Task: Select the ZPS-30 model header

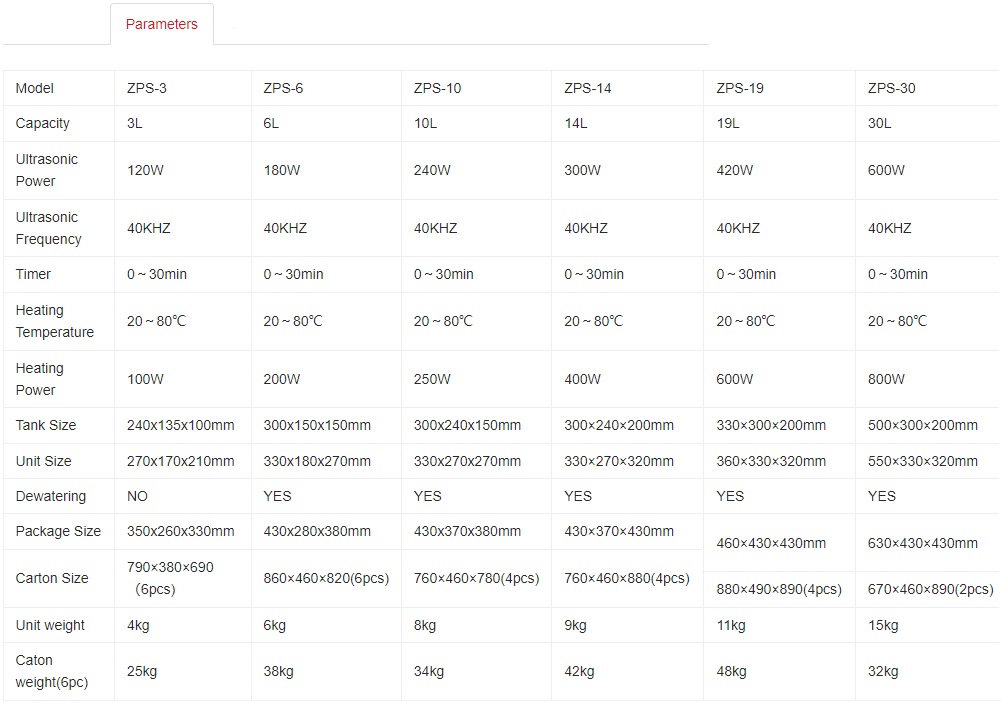Action: (892, 88)
